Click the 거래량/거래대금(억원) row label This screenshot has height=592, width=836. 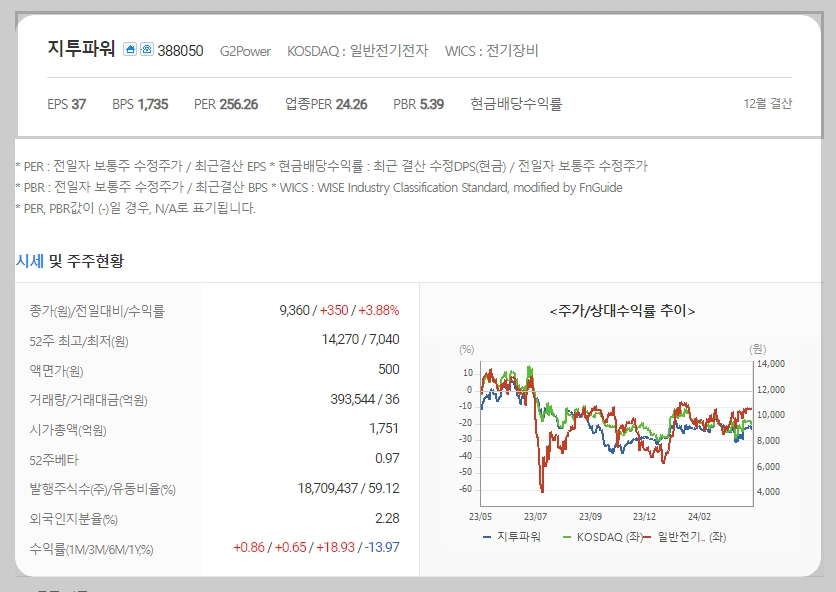(88, 400)
